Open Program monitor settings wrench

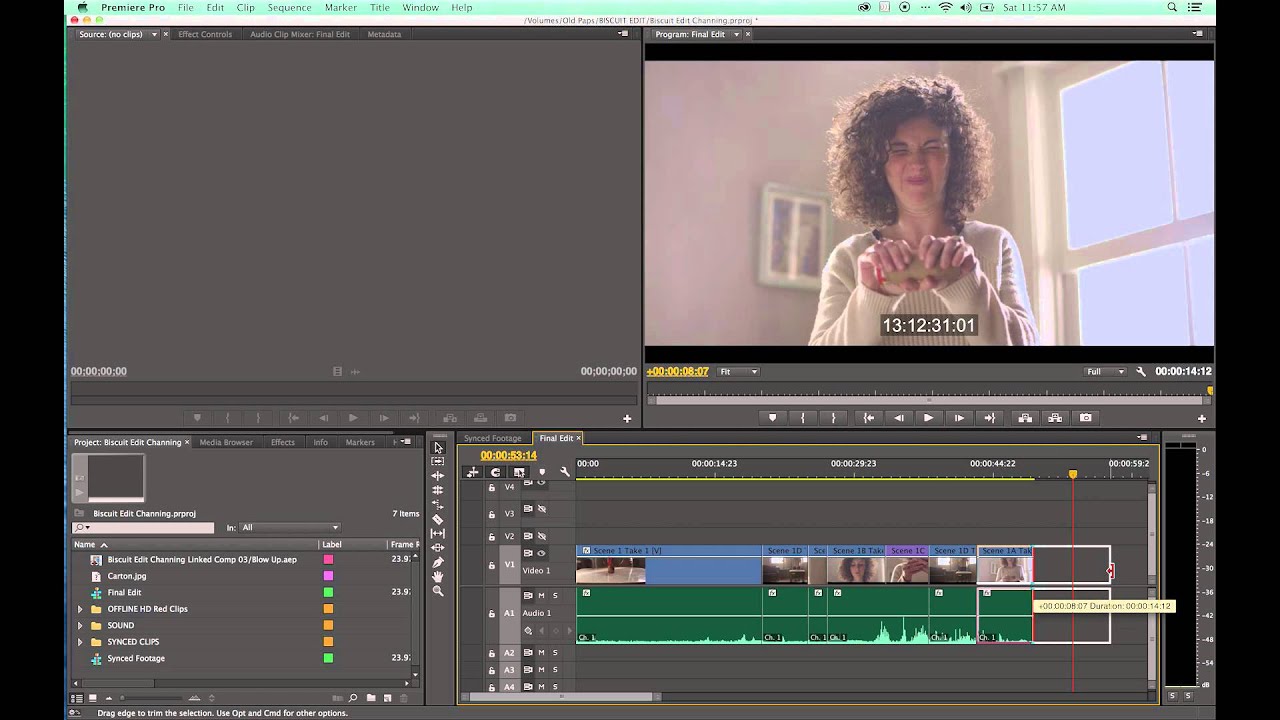[x=1141, y=371]
